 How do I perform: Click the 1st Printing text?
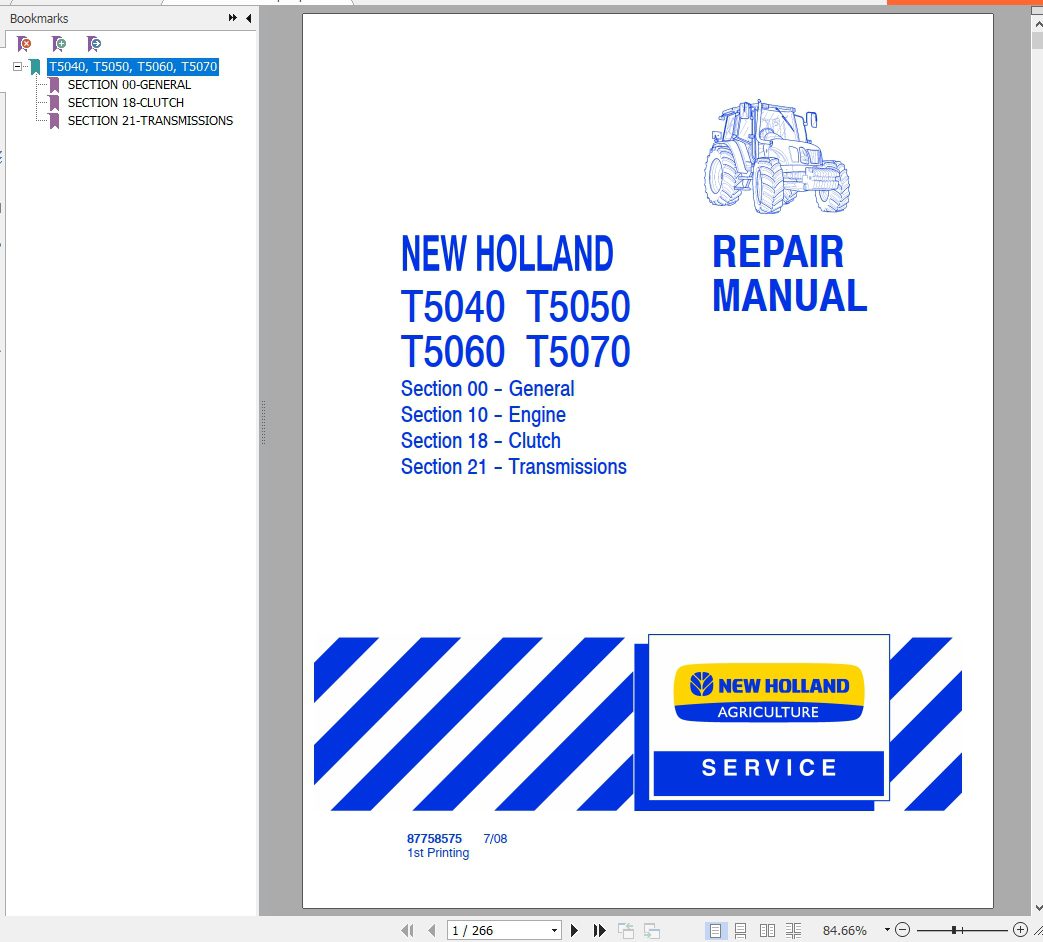[438, 853]
